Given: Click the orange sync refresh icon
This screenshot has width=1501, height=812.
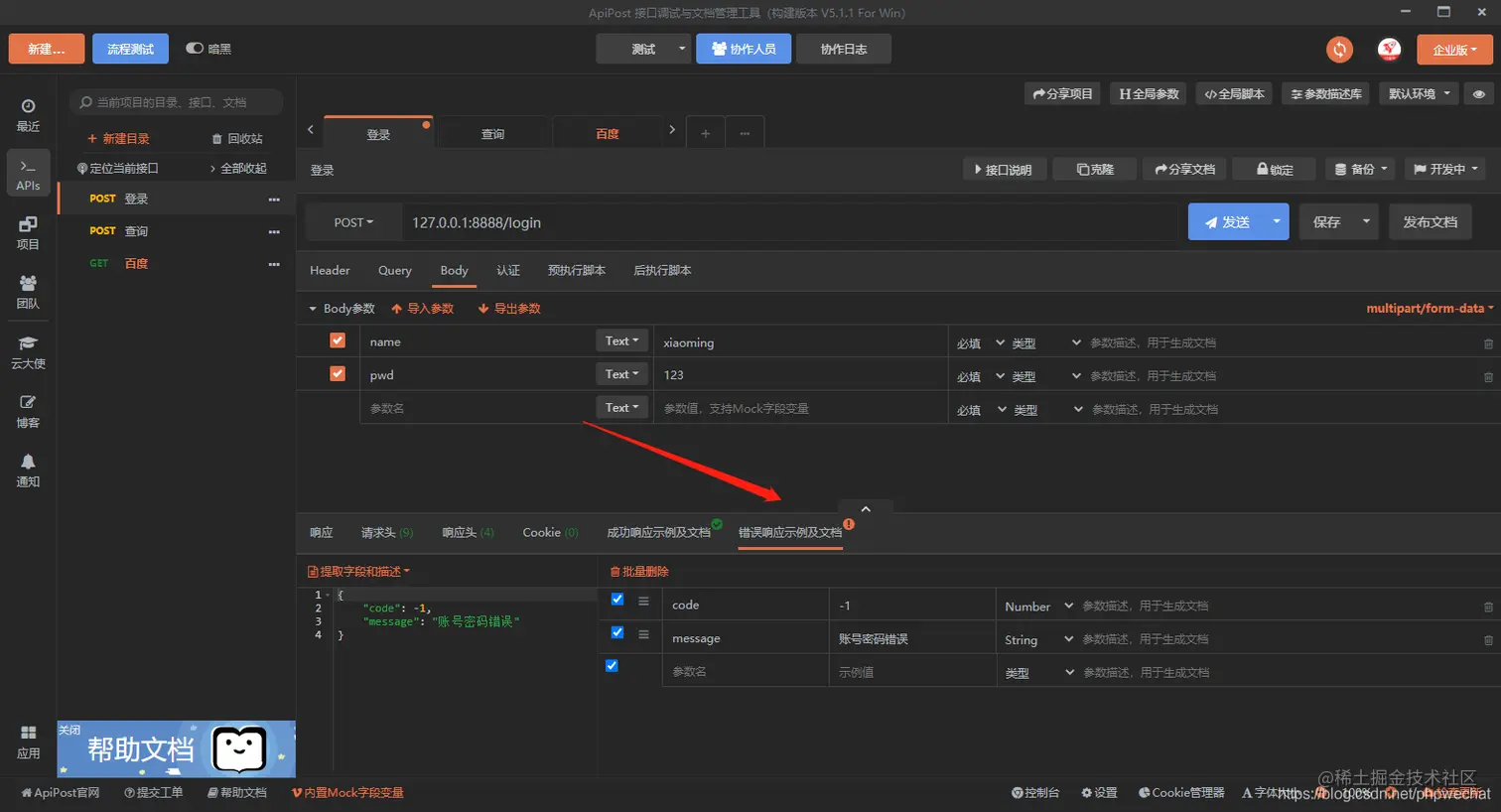Looking at the screenshot, I should pyautogui.click(x=1339, y=50).
